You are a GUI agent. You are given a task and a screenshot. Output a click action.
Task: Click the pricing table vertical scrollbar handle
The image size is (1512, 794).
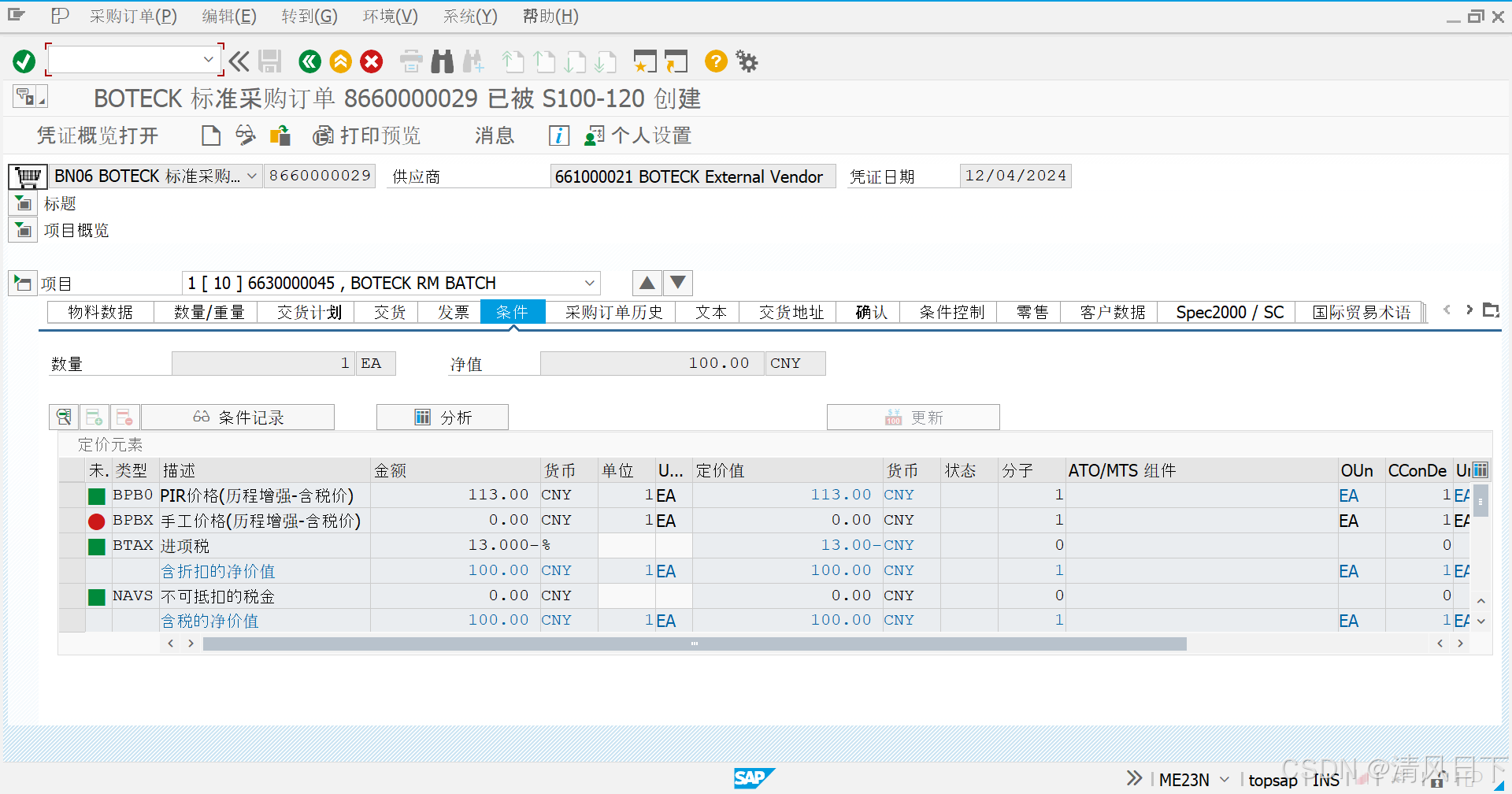[1481, 500]
